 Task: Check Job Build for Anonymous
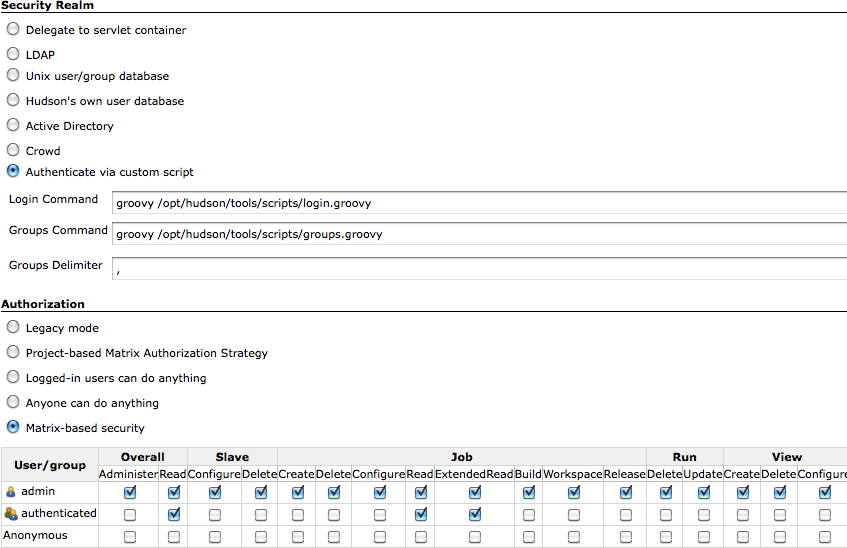click(529, 537)
